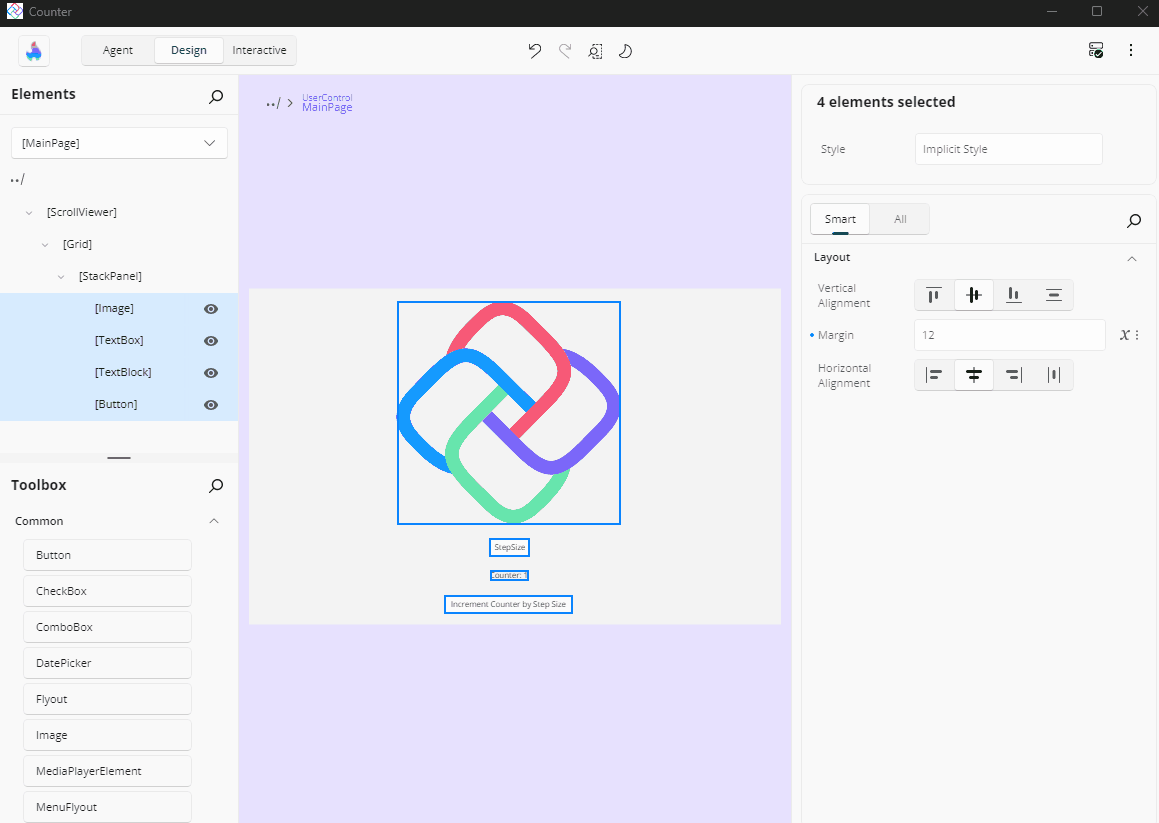Click the redo arrow icon
This screenshot has height=823, width=1159.
click(x=565, y=51)
